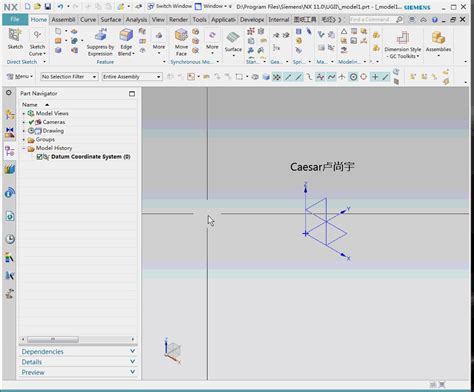The height and width of the screenshot is (392, 474).
Task: Open the No Selection Filter dropdown
Action: [69, 77]
